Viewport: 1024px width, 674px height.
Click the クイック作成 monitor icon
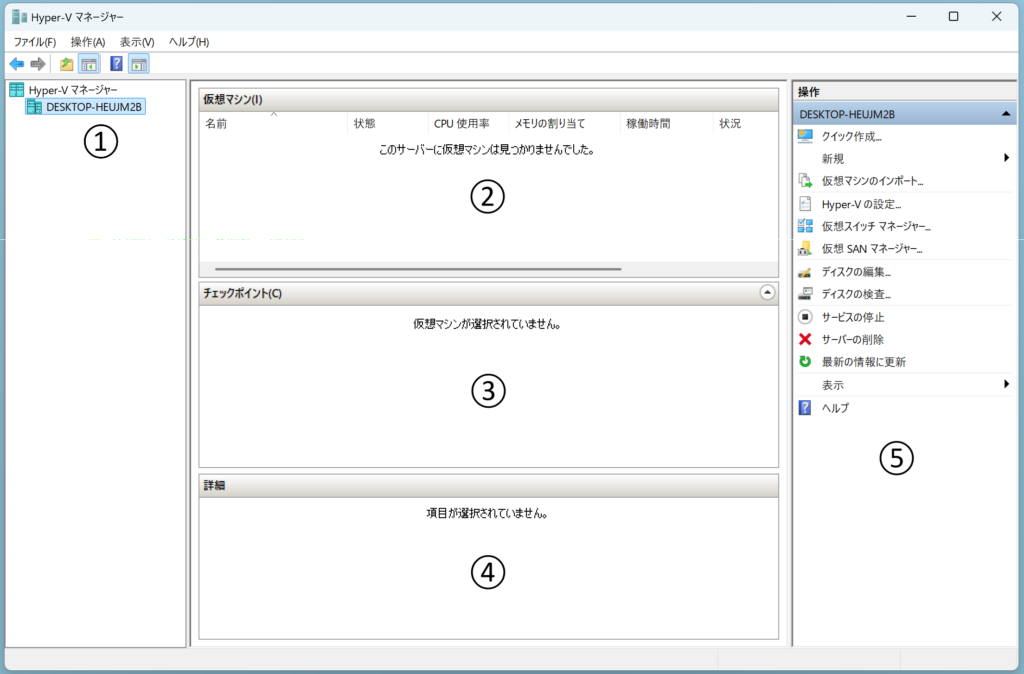pyautogui.click(x=805, y=136)
